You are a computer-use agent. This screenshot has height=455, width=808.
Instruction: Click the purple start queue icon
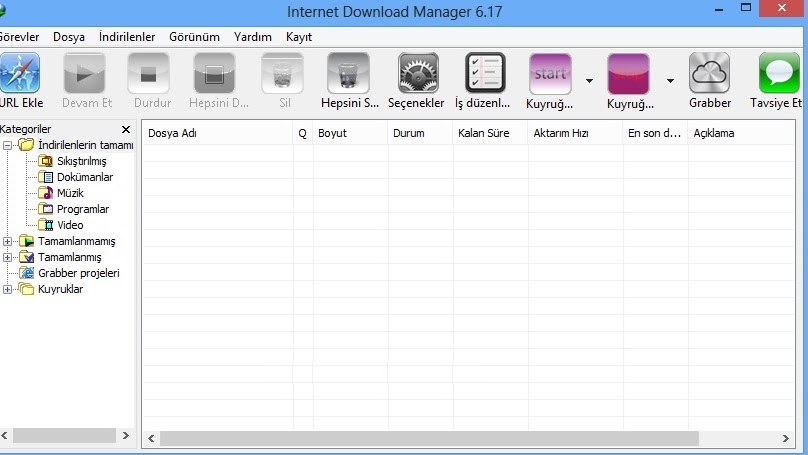(x=550, y=74)
